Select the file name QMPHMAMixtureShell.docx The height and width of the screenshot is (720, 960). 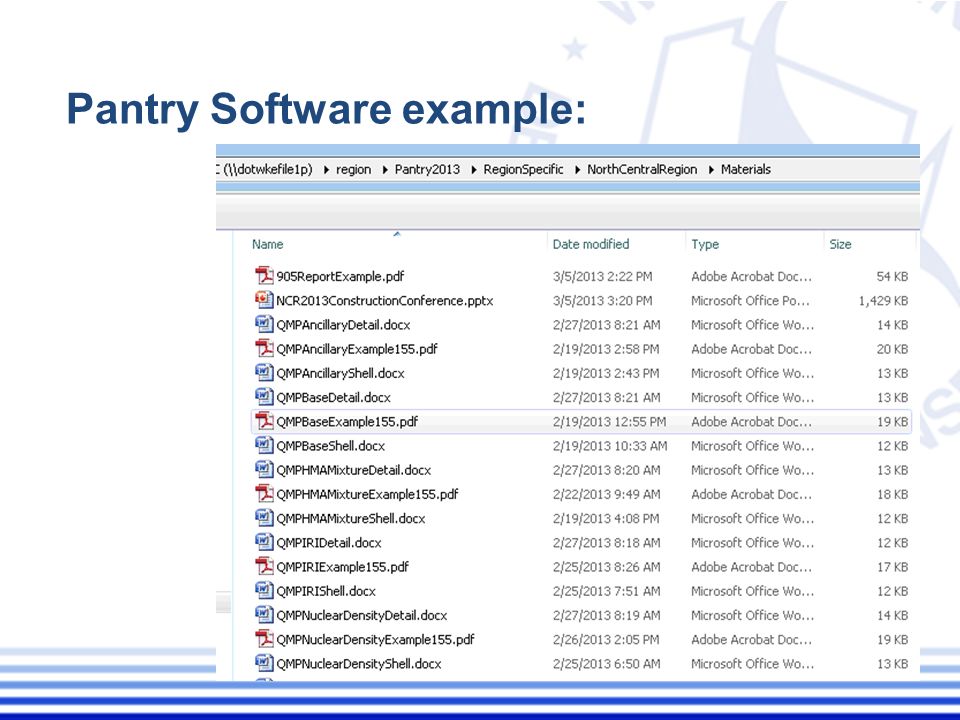pos(350,518)
